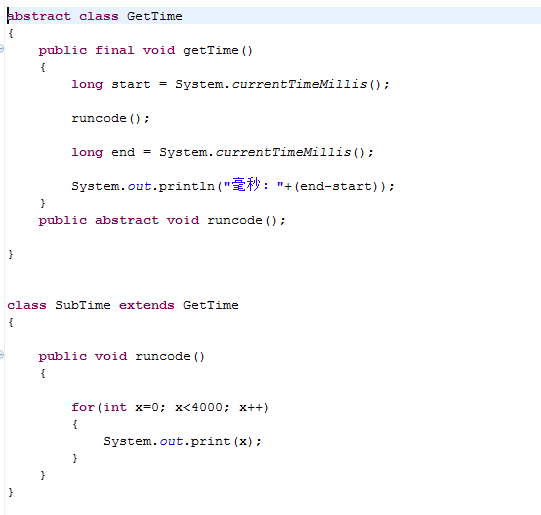The height and width of the screenshot is (515, 541).
Task: Click the standalone 'runcode();' call statement
Action: (x=110, y=118)
